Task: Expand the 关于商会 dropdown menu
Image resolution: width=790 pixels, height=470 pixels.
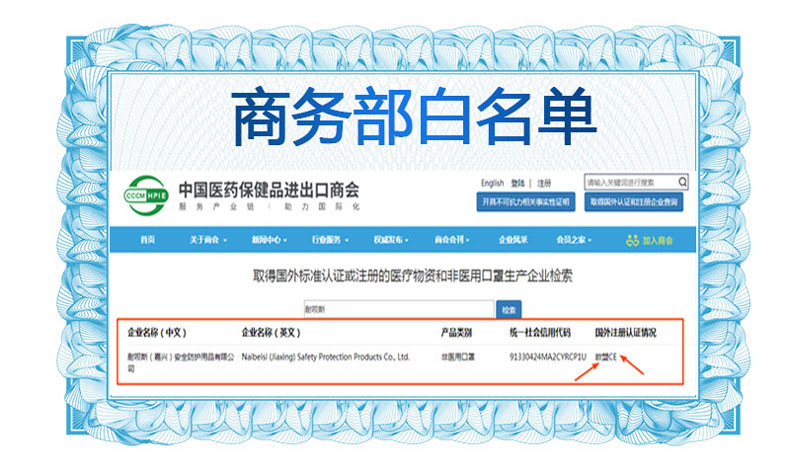Action: point(207,240)
